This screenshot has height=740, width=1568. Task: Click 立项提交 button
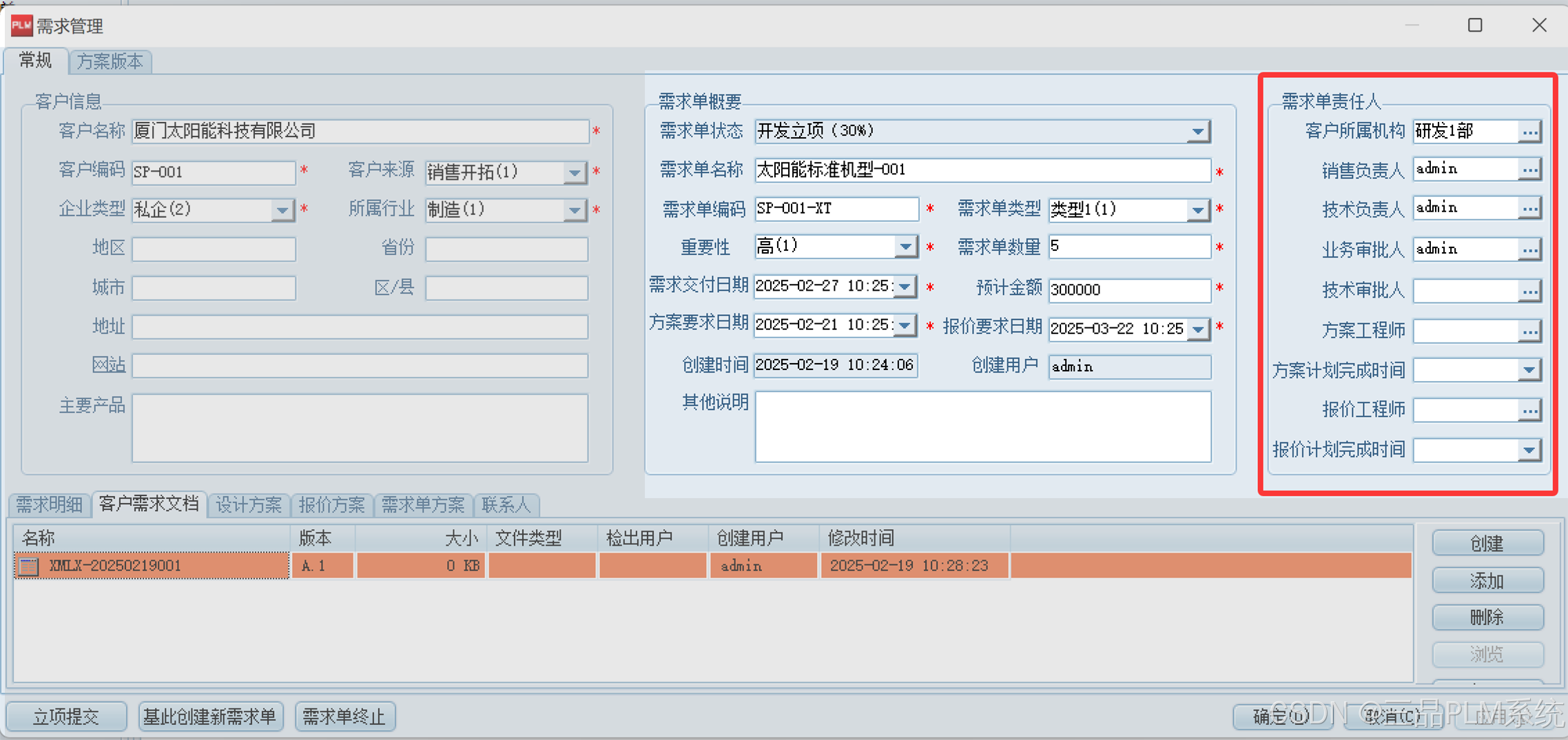click(x=67, y=717)
